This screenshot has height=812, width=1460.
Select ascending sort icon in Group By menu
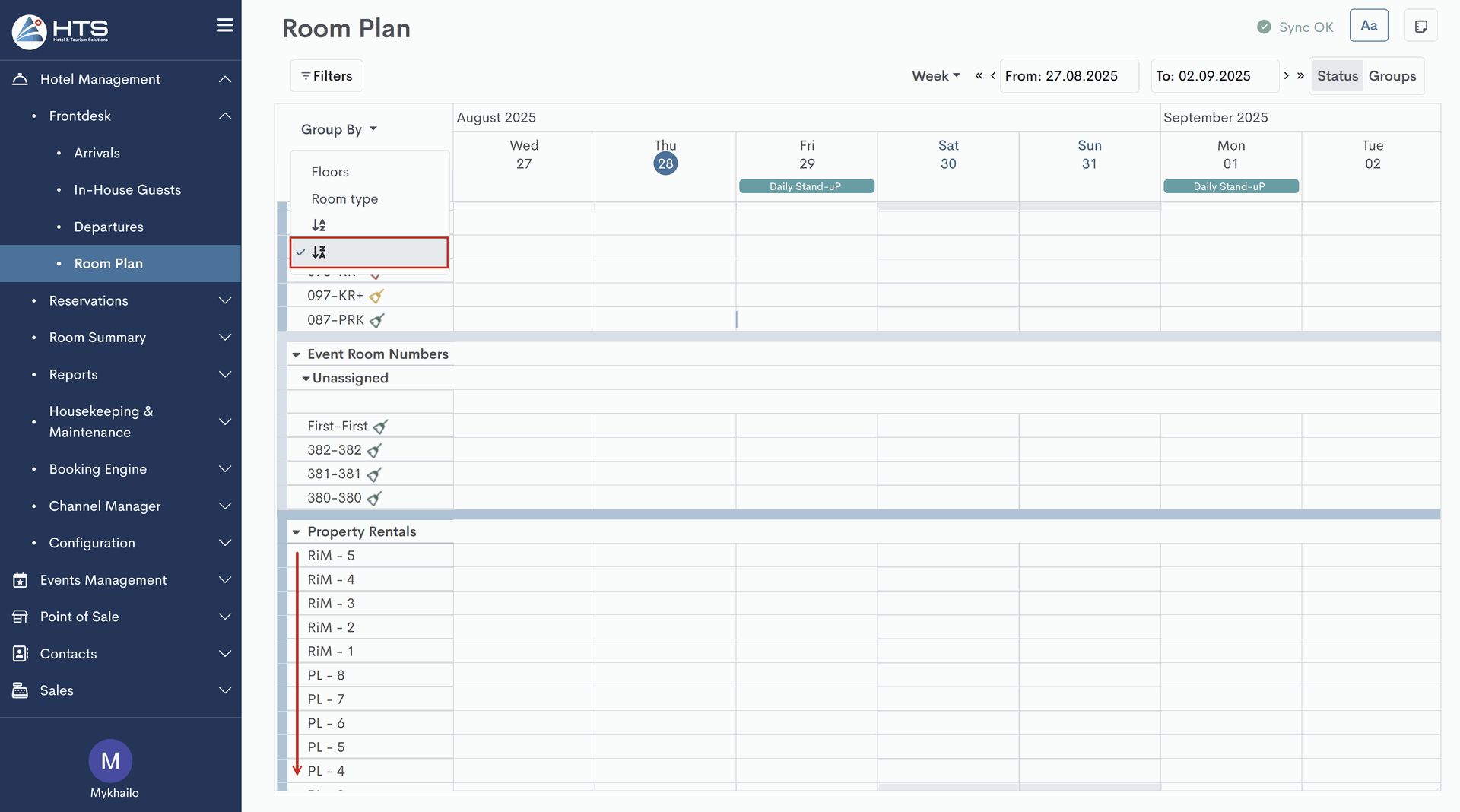(319, 225)
